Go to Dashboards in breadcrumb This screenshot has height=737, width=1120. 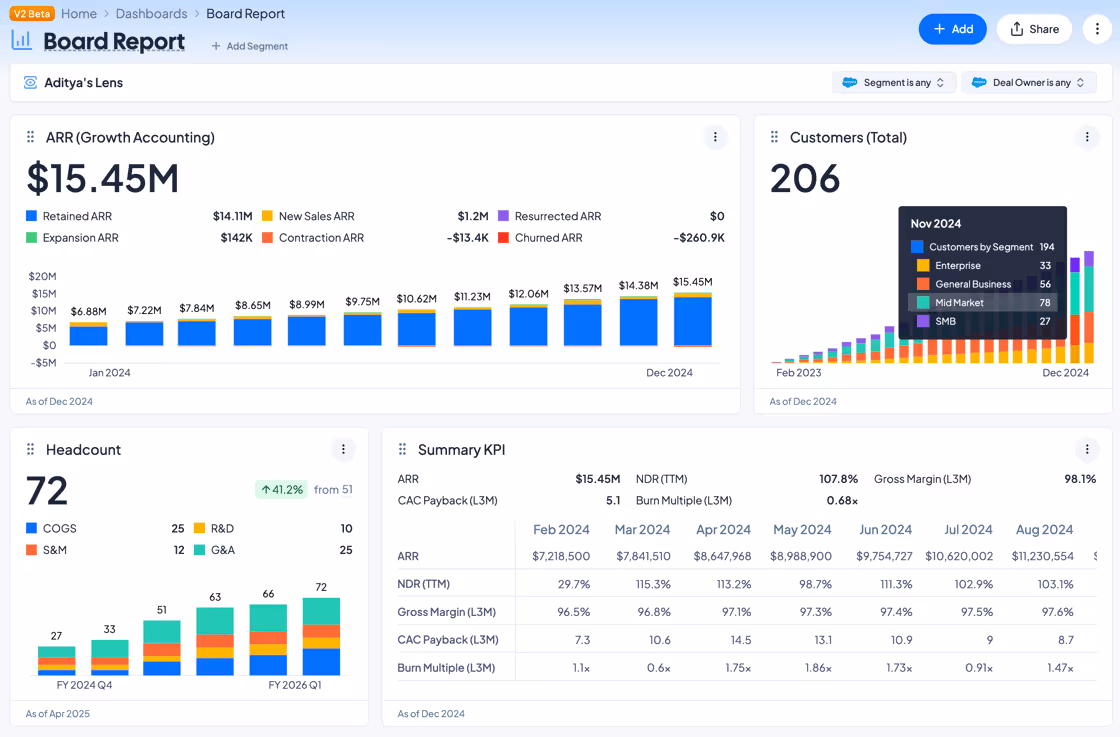[151, 14]
